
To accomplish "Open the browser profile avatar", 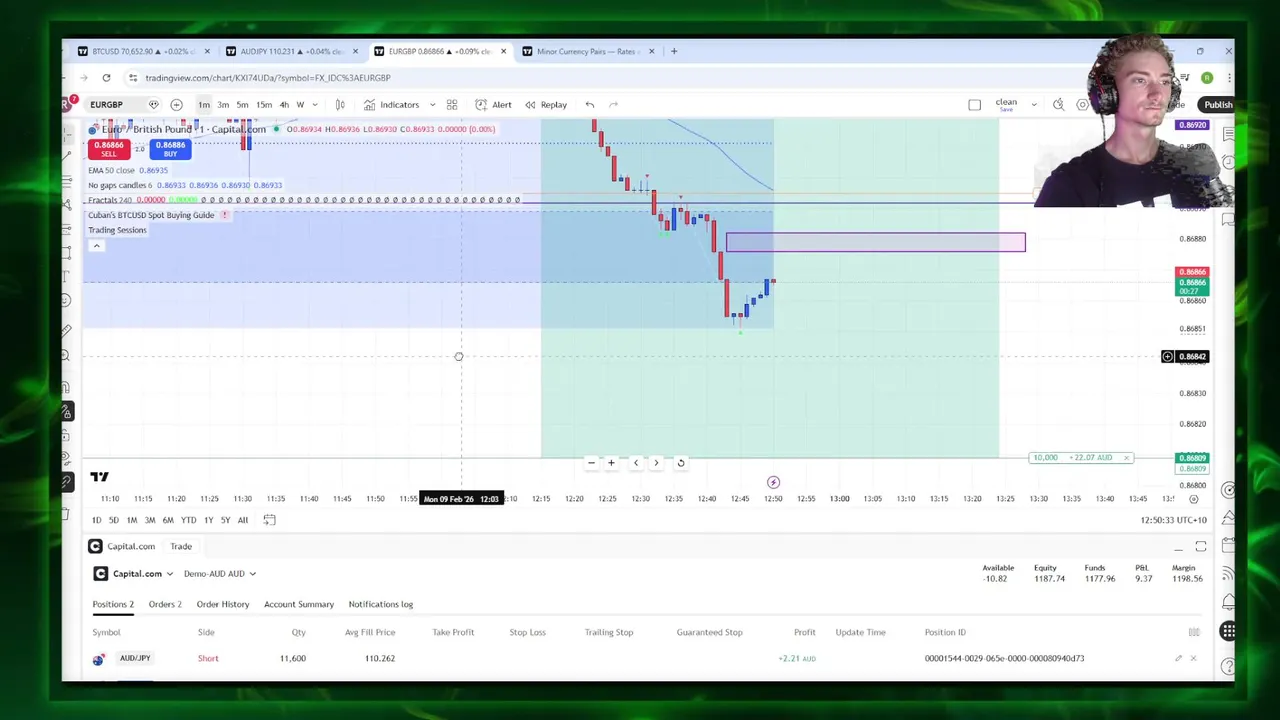I will (x=1207, y=77).
